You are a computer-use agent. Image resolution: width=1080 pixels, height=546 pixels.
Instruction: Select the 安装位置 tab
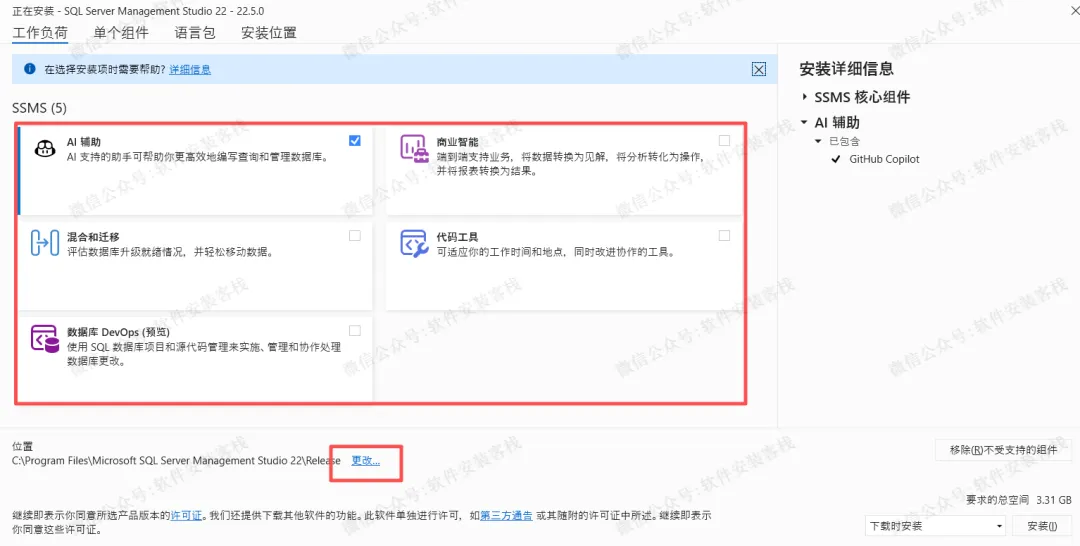(x=269, y=32)
